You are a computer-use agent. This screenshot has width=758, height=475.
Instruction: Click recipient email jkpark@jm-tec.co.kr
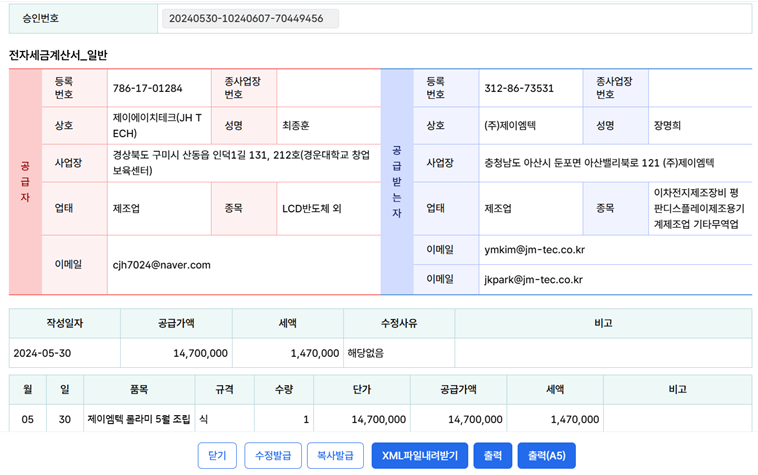coord(533,280)
